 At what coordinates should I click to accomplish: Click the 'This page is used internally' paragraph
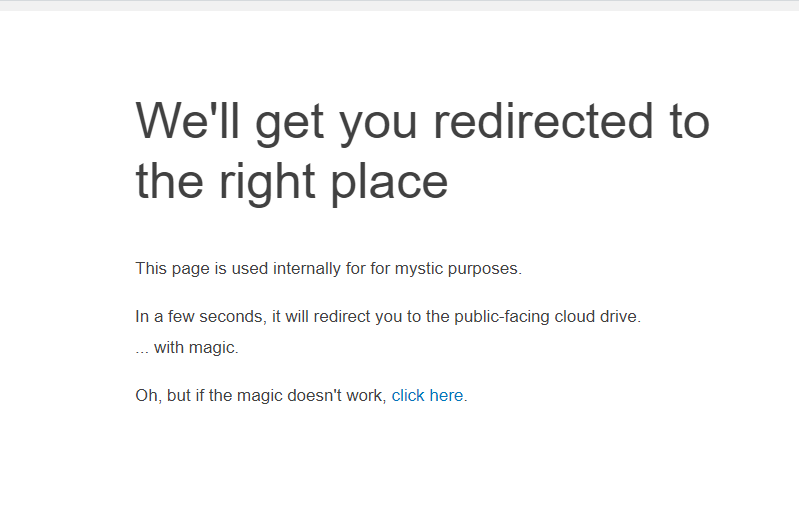click(x=329, y=269)
